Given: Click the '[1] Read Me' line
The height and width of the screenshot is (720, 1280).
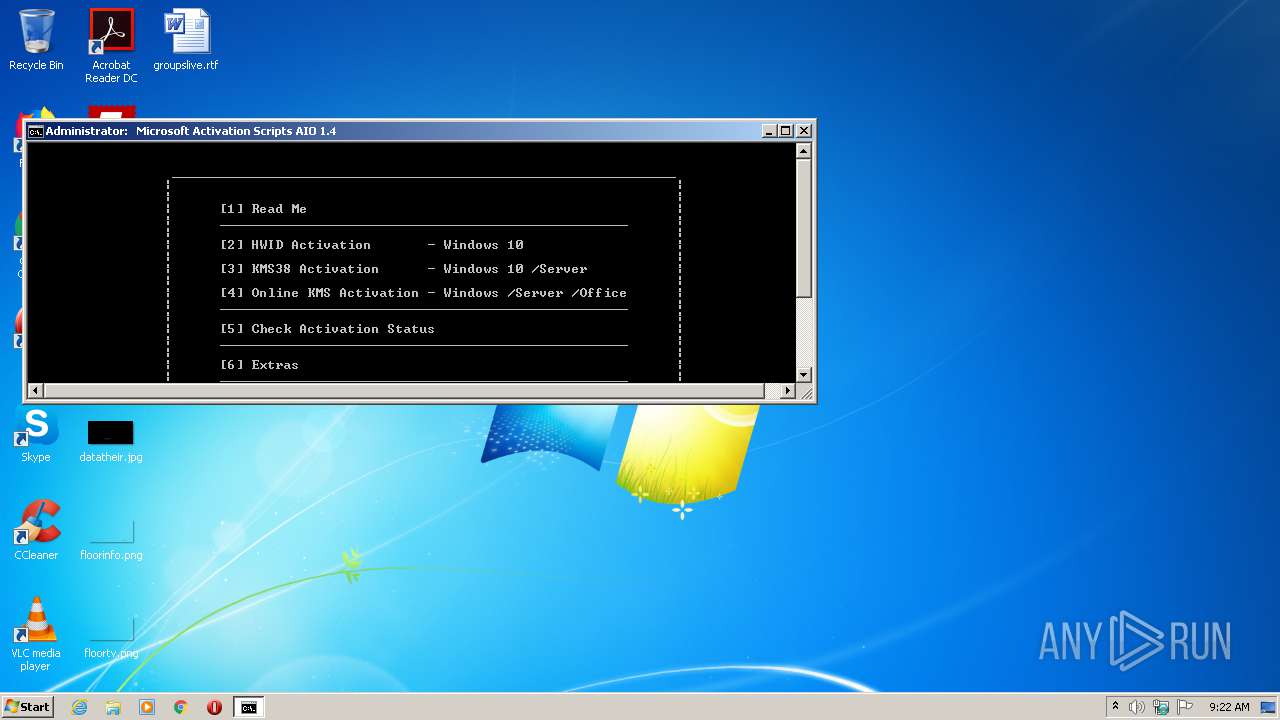Looking at the screenshot, I should coord(264,209).
